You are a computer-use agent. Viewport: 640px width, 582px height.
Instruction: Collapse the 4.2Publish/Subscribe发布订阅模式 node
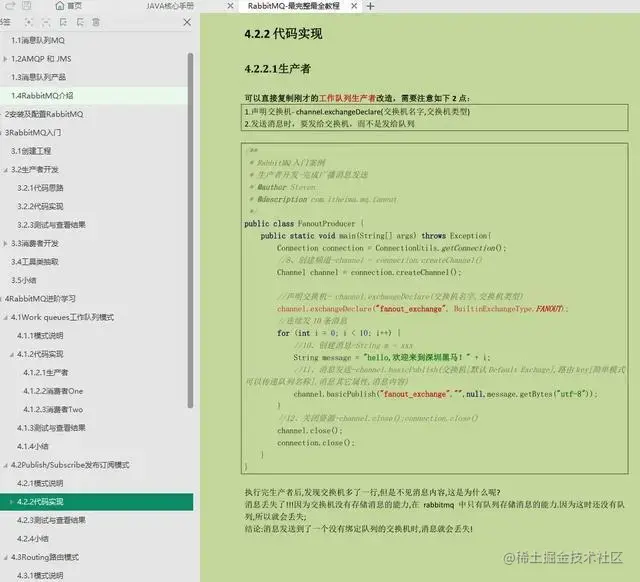(x=5, y=465)
